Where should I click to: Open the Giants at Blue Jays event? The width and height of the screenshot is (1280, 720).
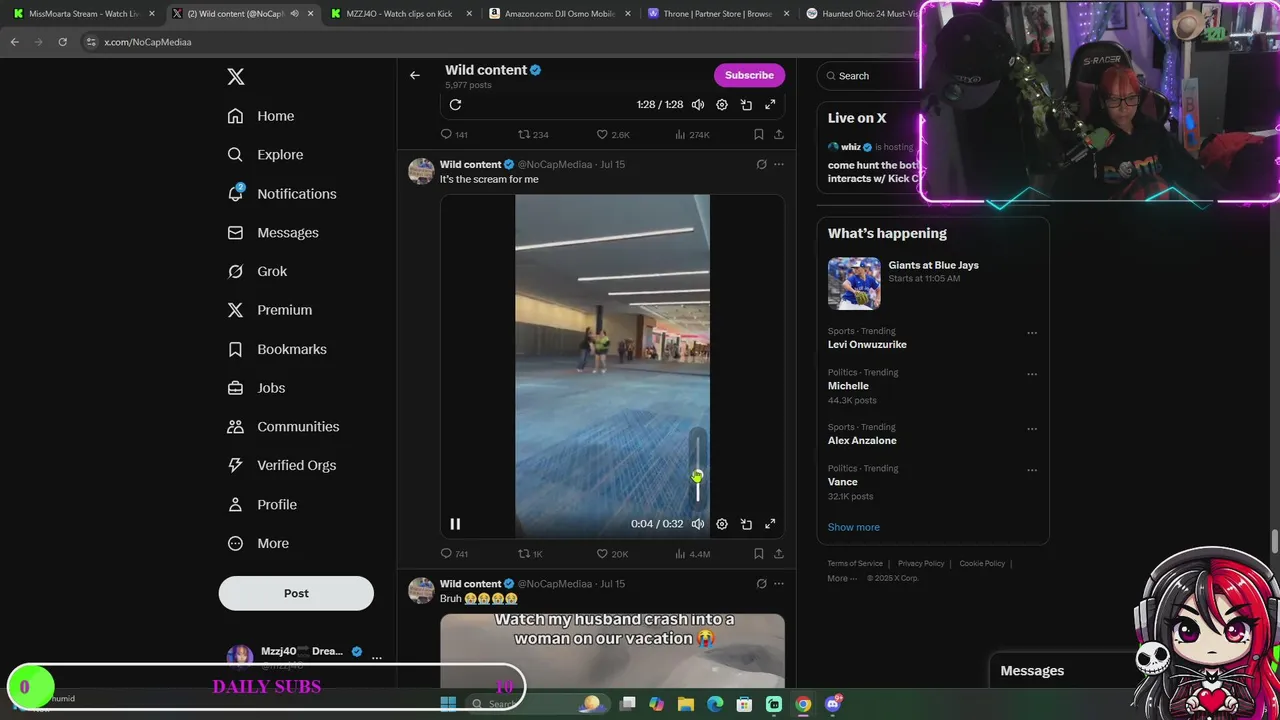[933, 283]
